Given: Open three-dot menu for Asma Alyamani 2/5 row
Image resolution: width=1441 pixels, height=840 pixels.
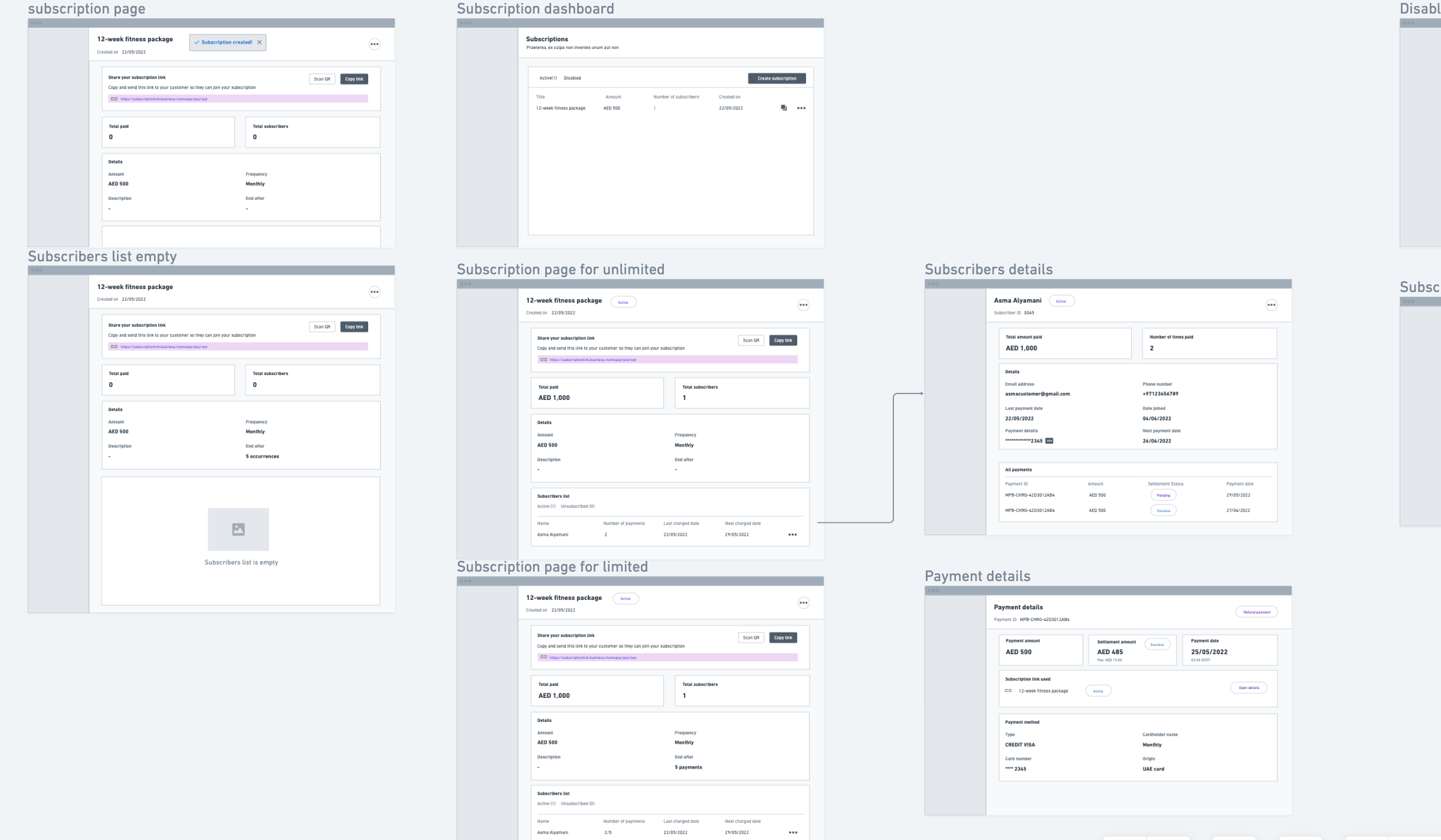Looking at the screenshot, I should tap(792, 832).
